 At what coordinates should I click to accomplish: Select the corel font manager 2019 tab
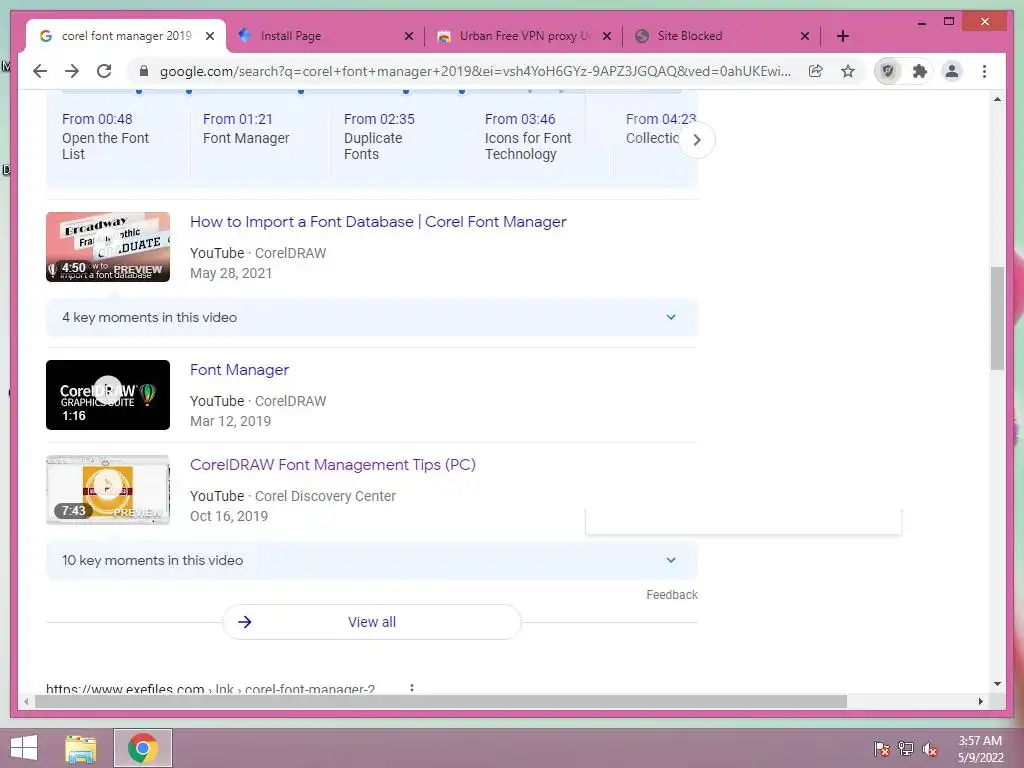tap(126, 36)
